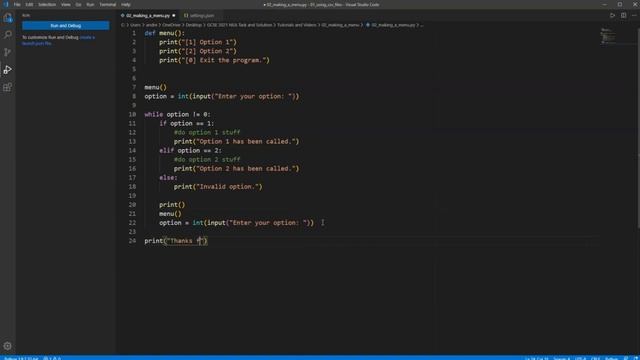
Task: Click the code minimap preview
Action: (608, 36)
